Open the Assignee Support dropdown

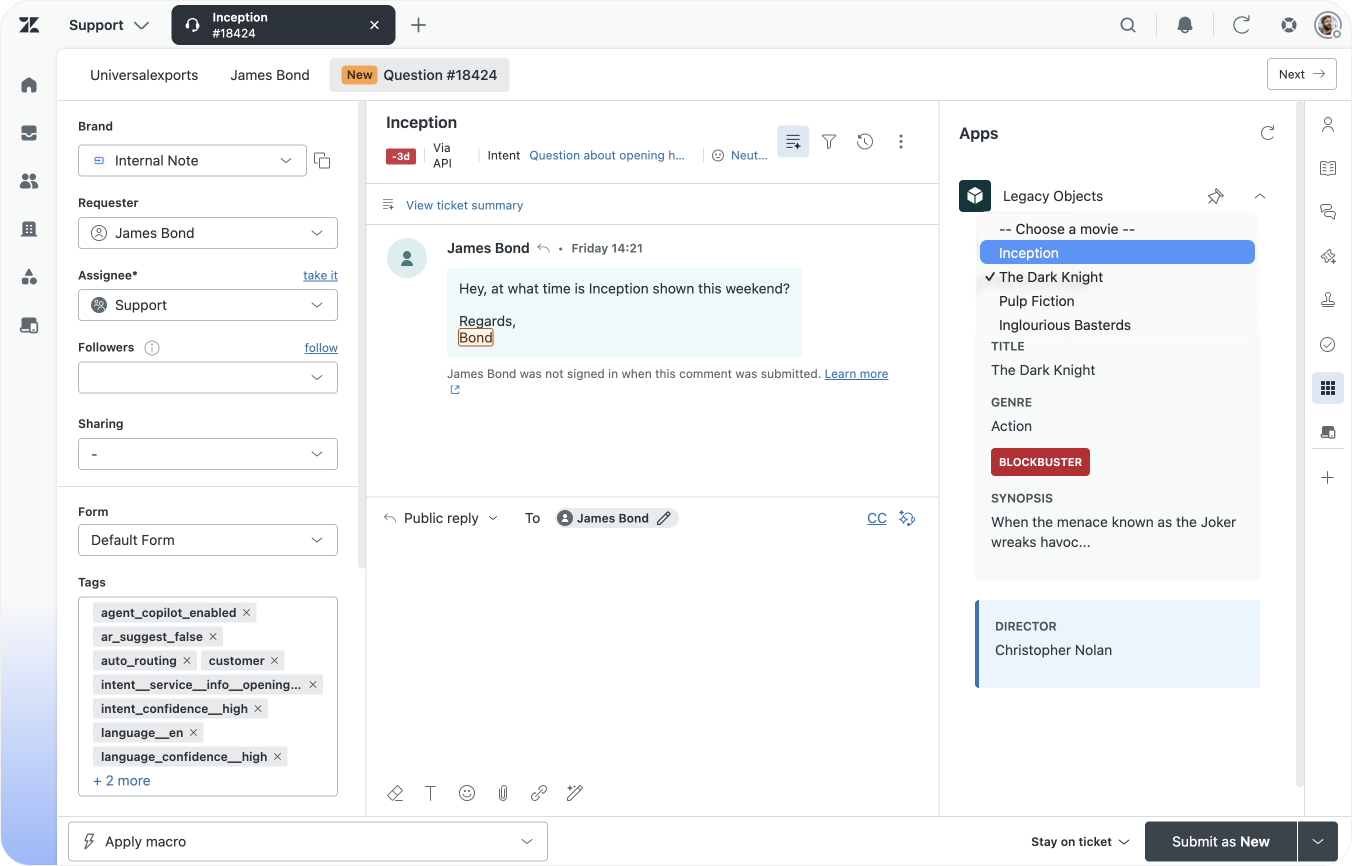[x=208, y=305]
